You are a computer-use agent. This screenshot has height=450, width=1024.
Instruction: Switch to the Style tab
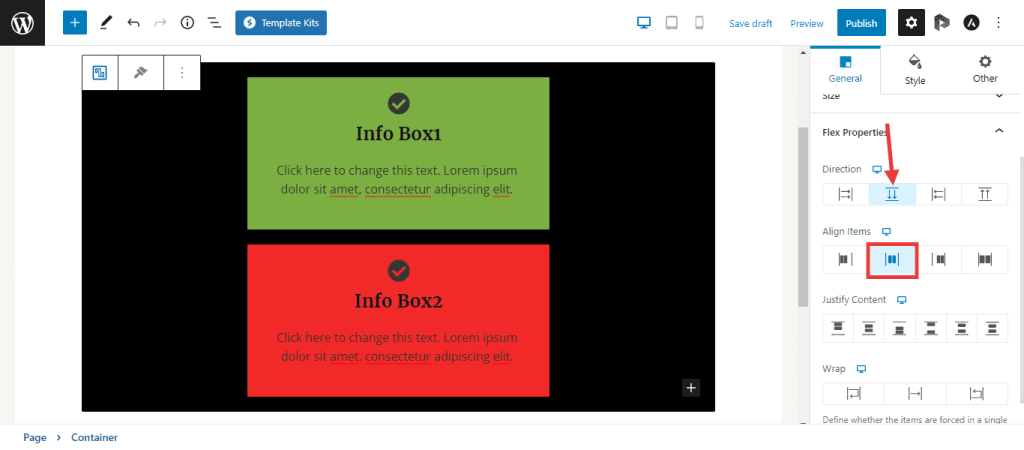[915, 69]
